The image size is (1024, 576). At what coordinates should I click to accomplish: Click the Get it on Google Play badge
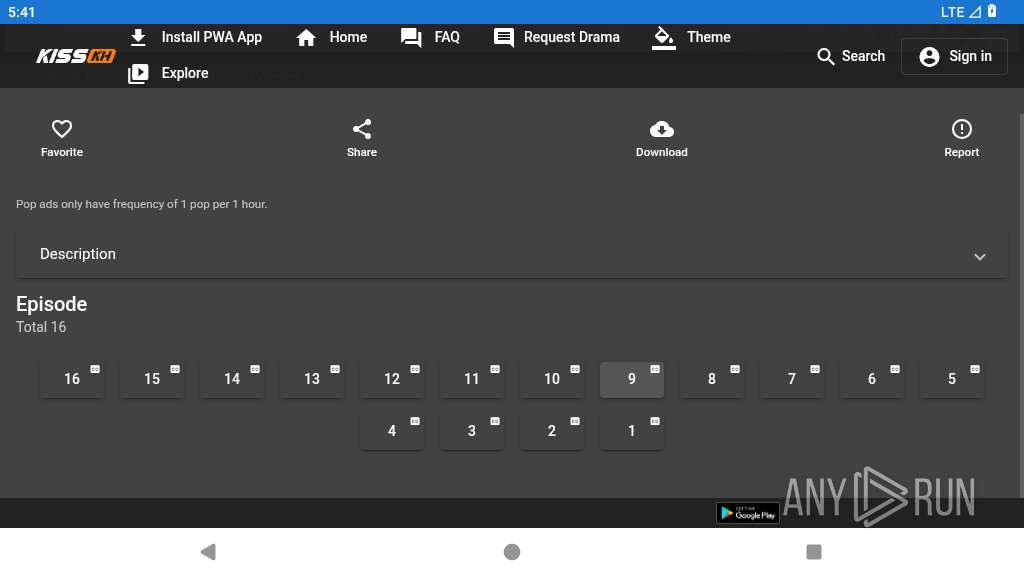pos(748,513)
